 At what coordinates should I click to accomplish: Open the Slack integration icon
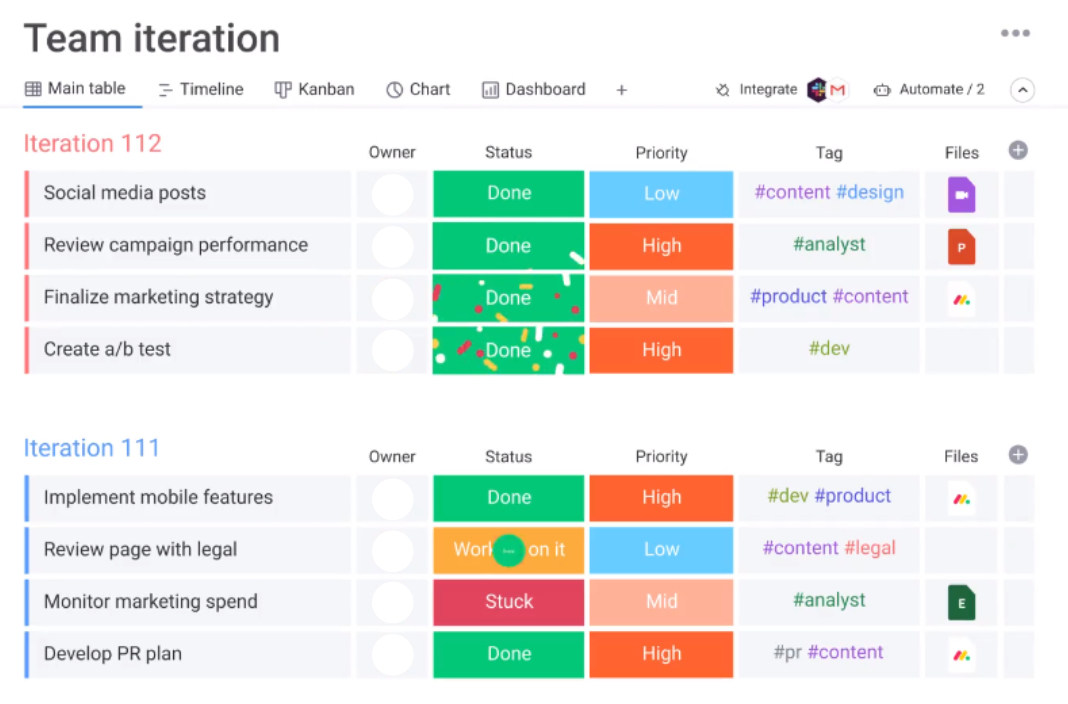[818, 90]
